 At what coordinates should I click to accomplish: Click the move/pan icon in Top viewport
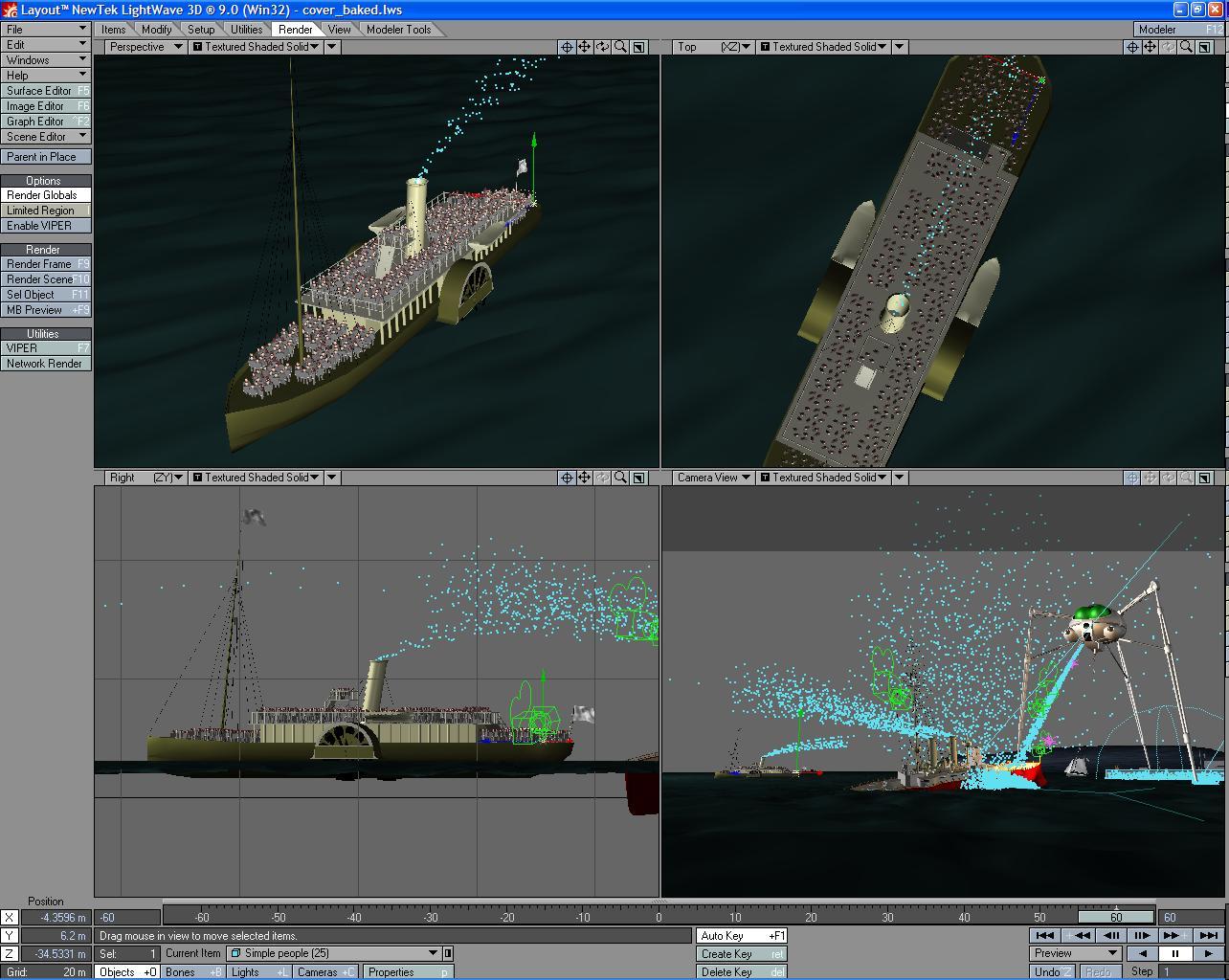coord(1150,47)
